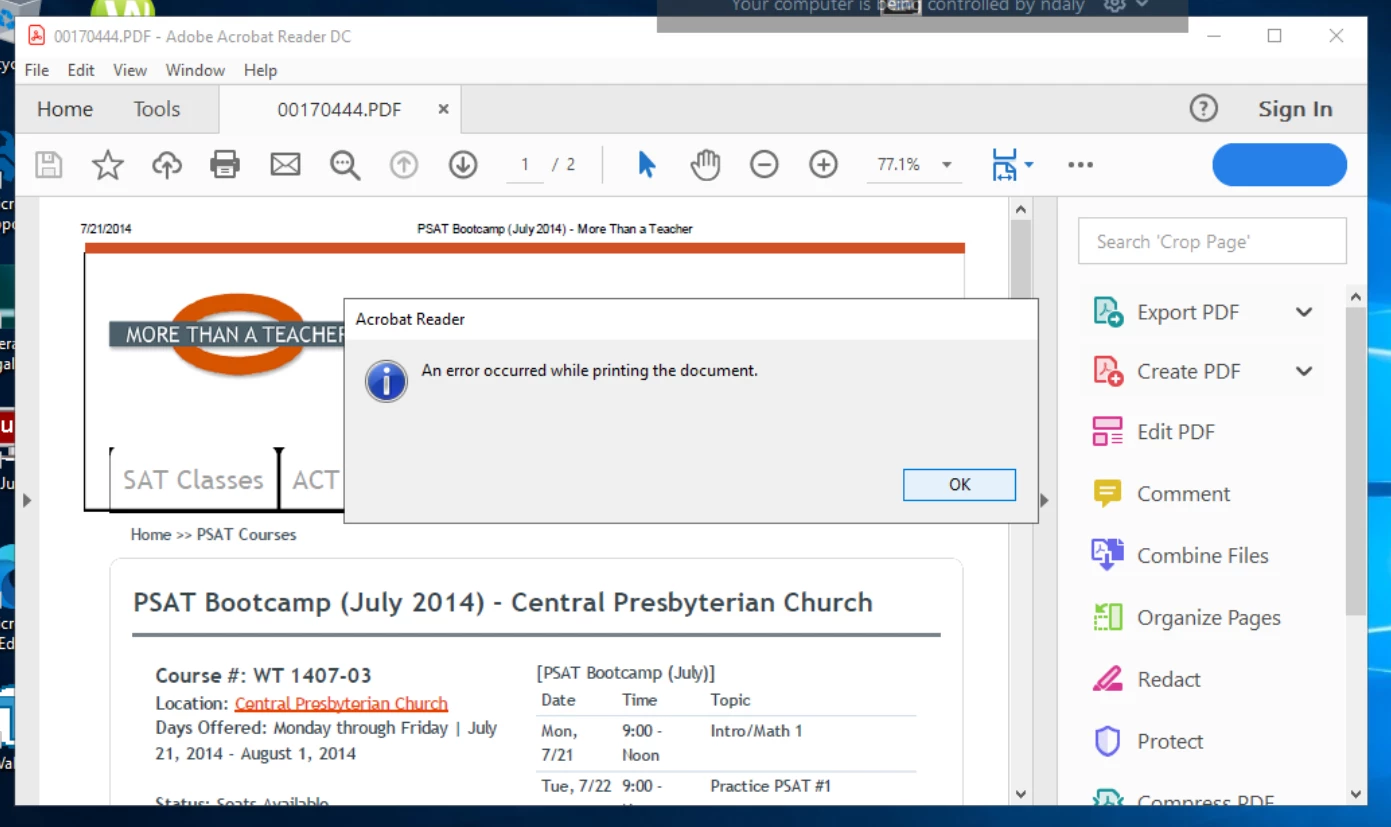The width and height of the screenshot is (1391, 827).
Task: Click the blue button beside the More tools icon
Action: coord(1279,165)
